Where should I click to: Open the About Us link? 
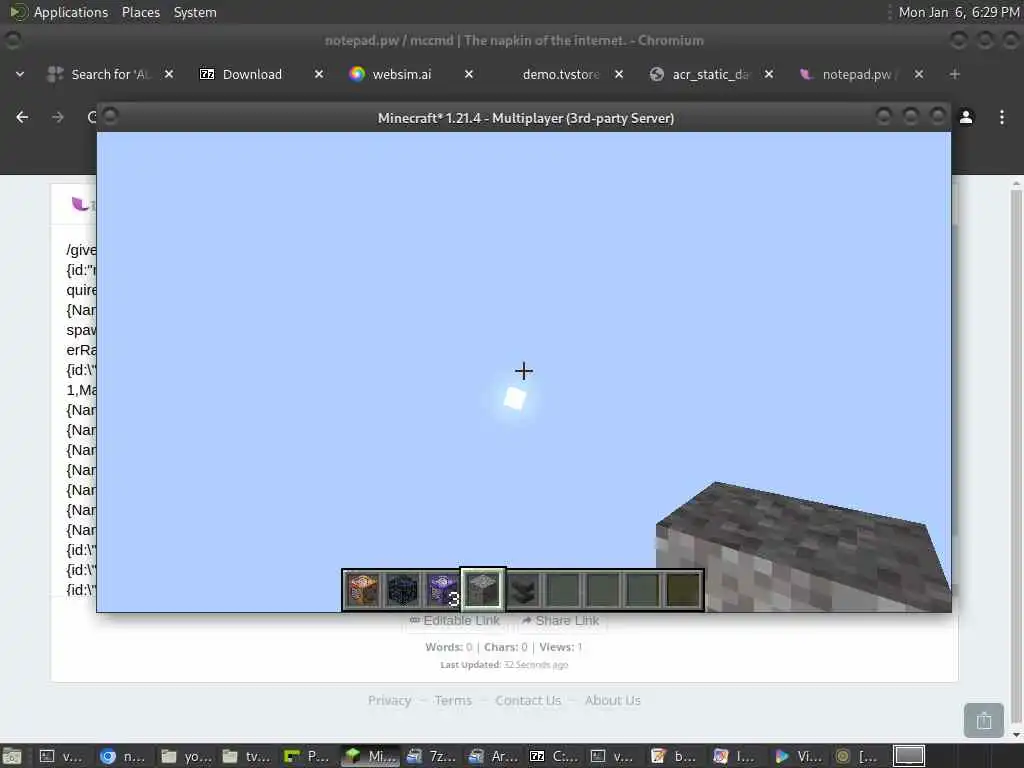pos(613,700)
